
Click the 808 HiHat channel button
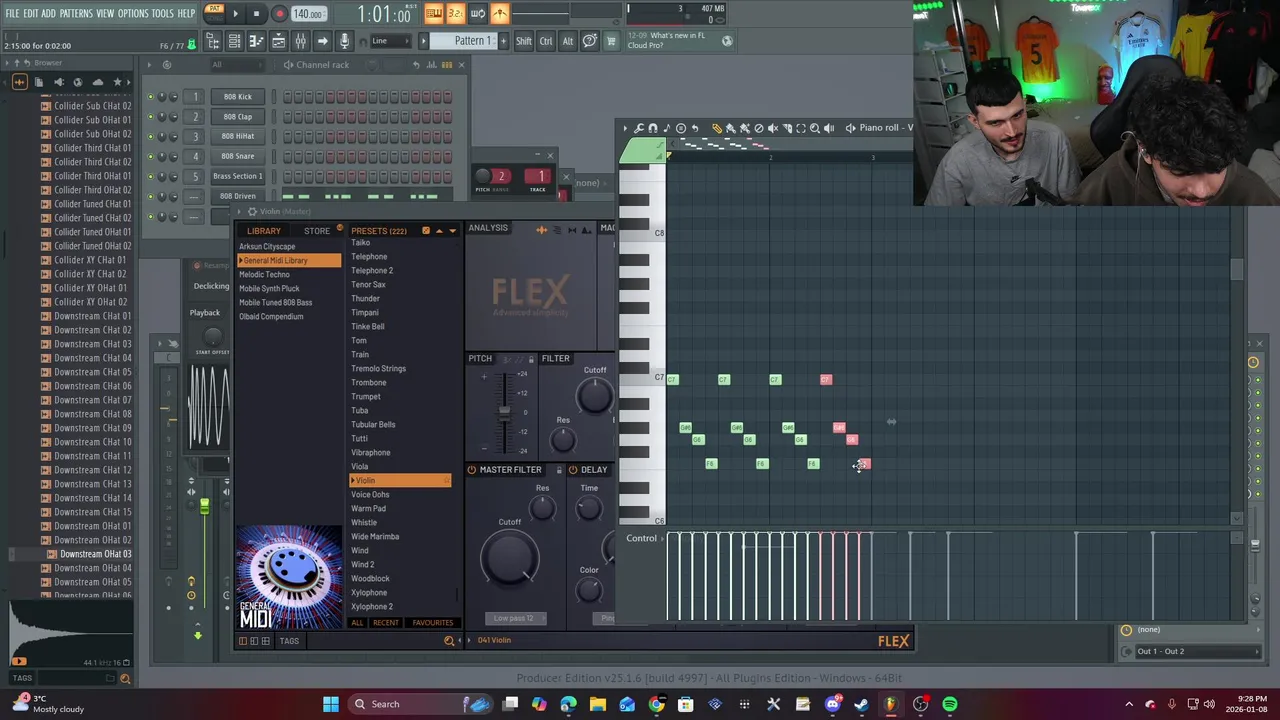coord(238,136)
